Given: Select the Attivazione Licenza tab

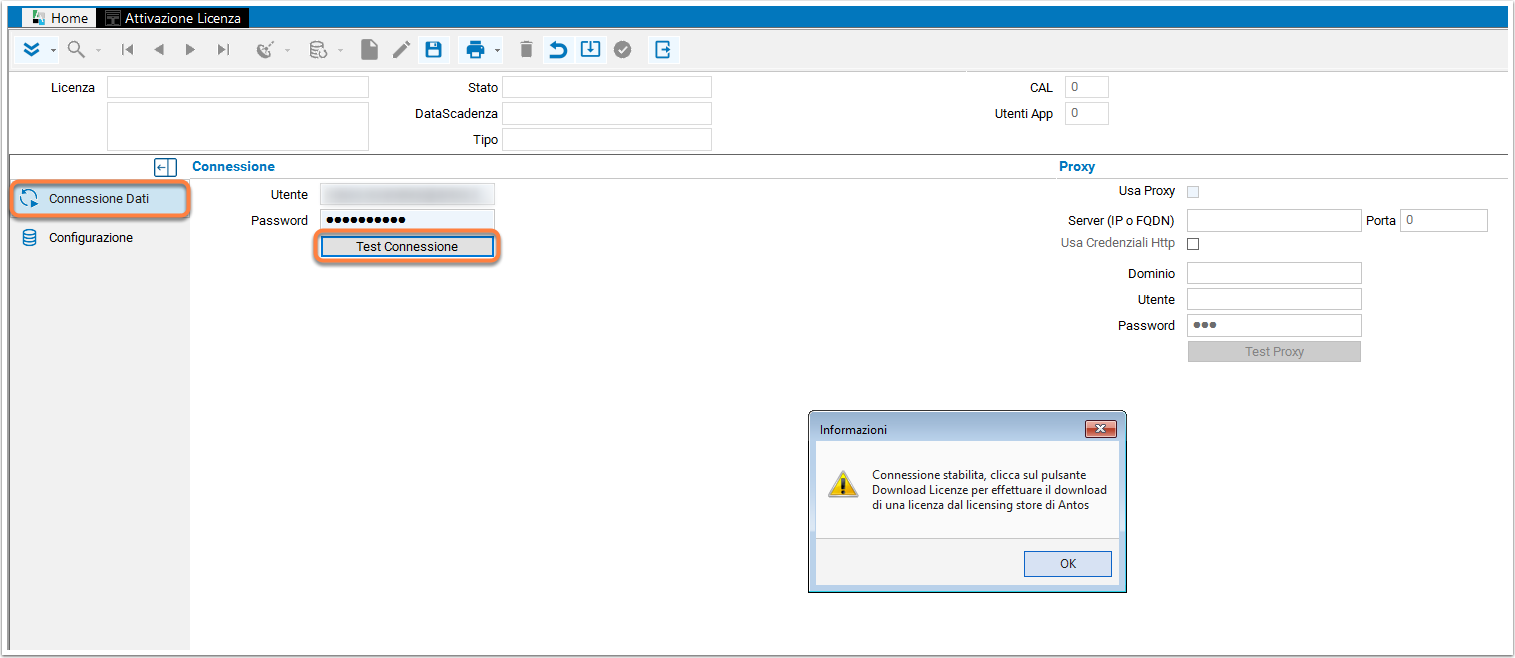Looking at the screenshot, I should tap(173, 18).
